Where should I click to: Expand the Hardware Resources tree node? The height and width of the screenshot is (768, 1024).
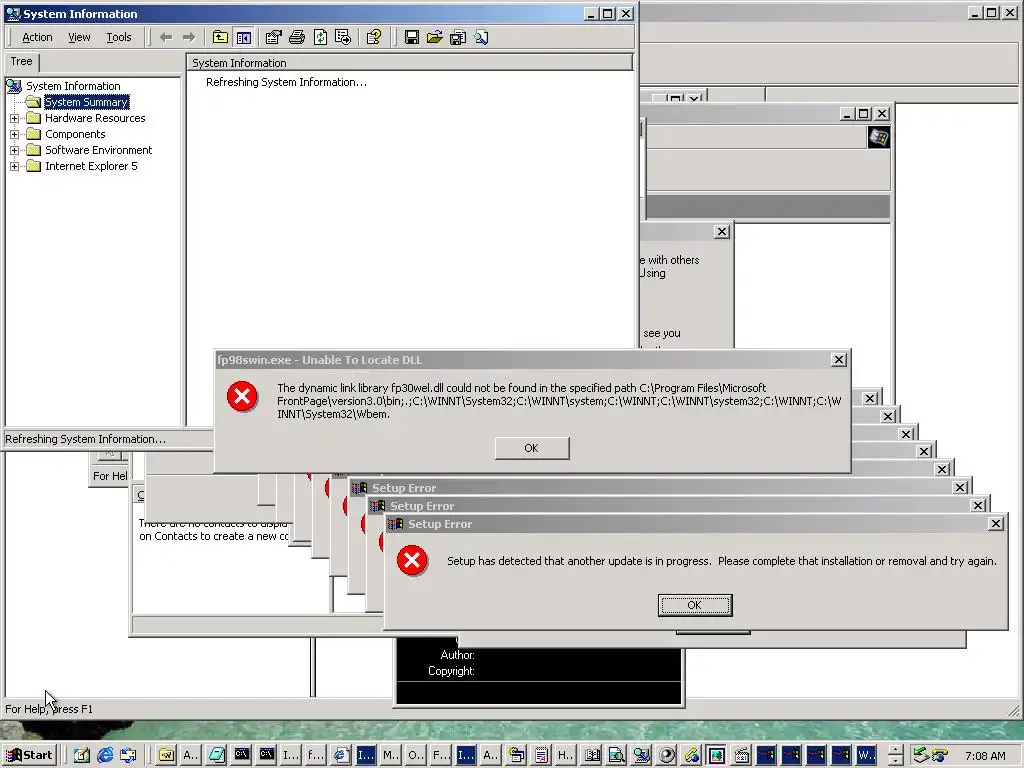click(x=14, y=118)
